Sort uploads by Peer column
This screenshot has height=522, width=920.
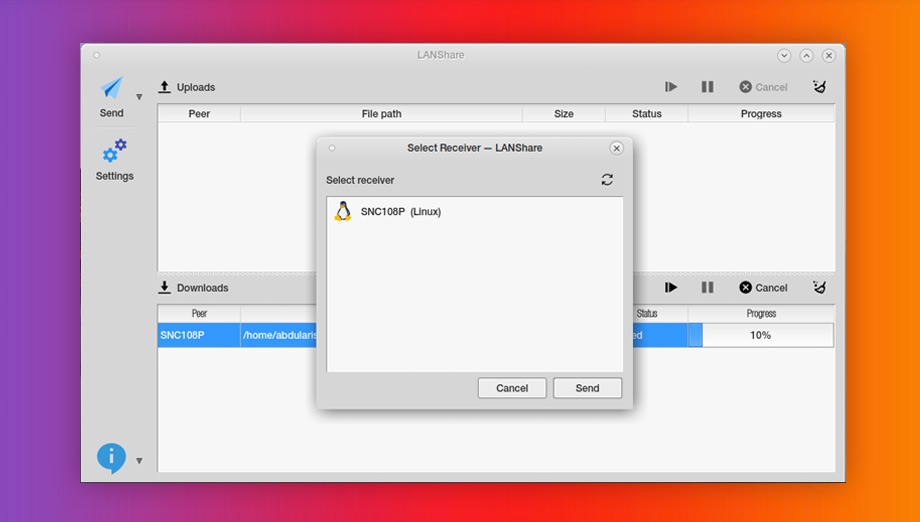[x=199, y=114]
